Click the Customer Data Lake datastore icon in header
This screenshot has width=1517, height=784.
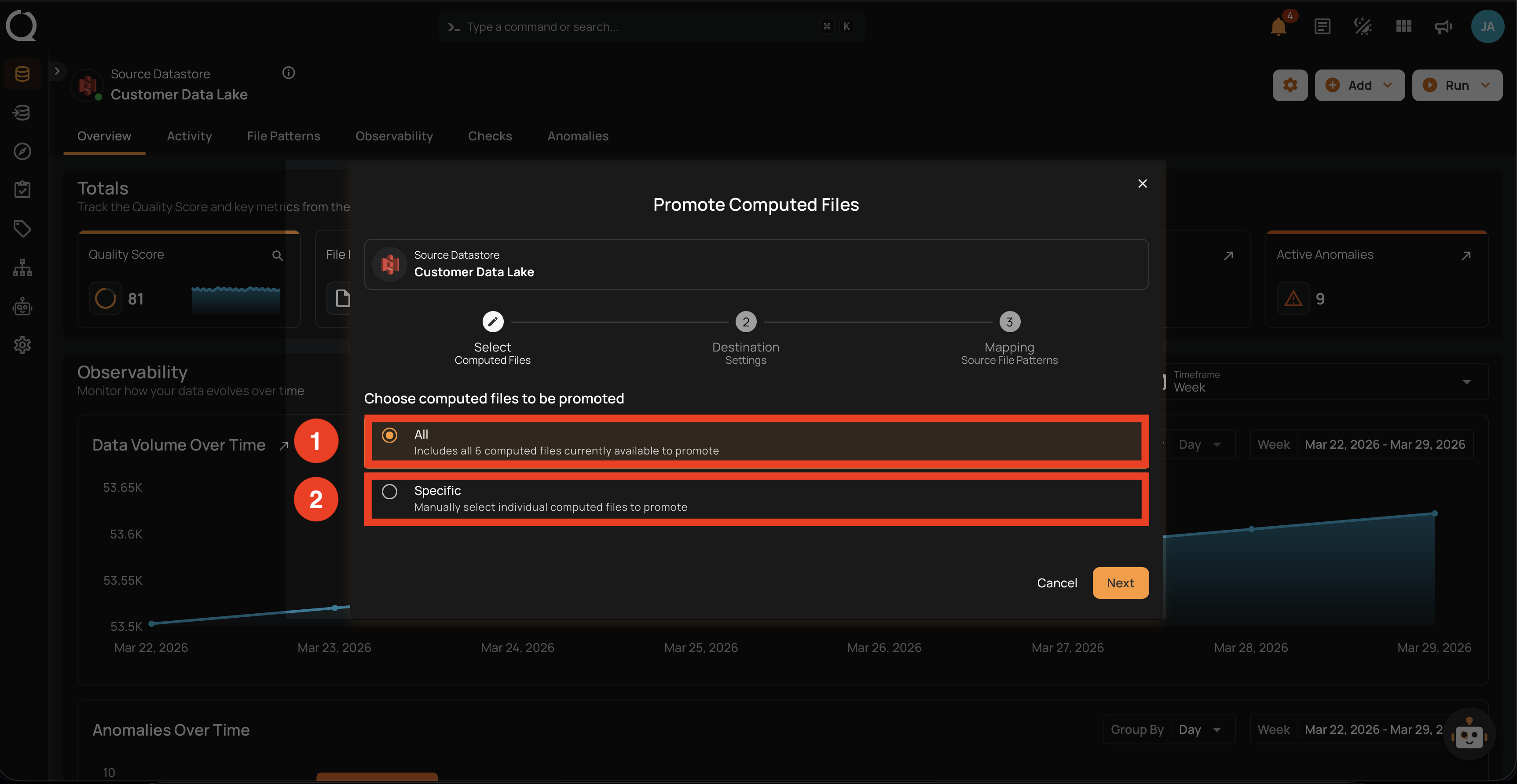[x=88, y=85]
